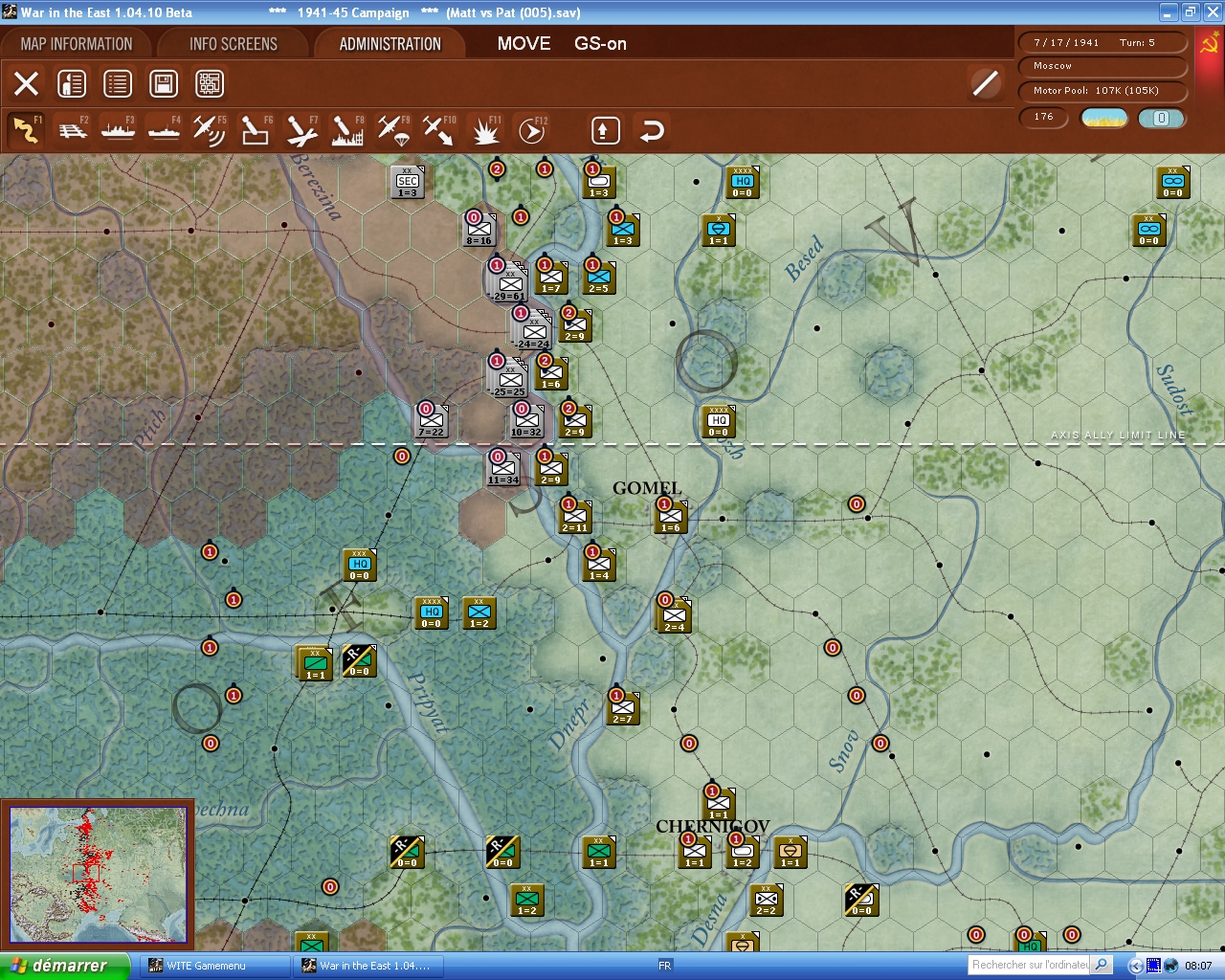
Task: Select the Soviet 2=5 cavalry counter
Action: click(x=599, y=278)
